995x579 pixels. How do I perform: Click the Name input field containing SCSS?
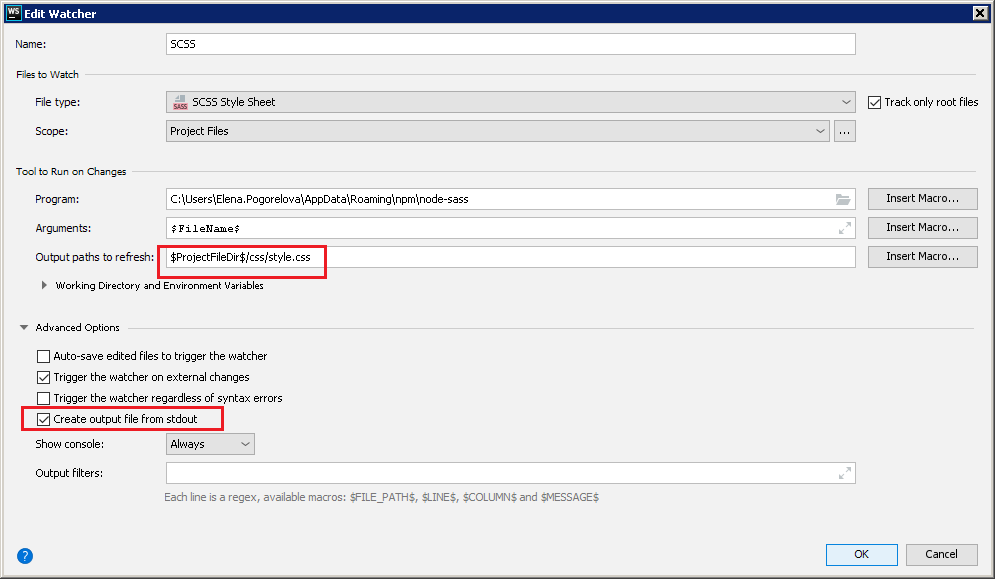510,44
